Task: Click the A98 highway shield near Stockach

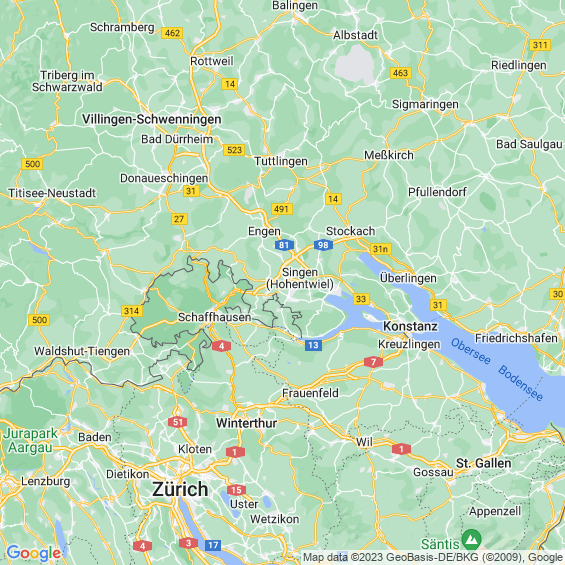Action: 323,245
